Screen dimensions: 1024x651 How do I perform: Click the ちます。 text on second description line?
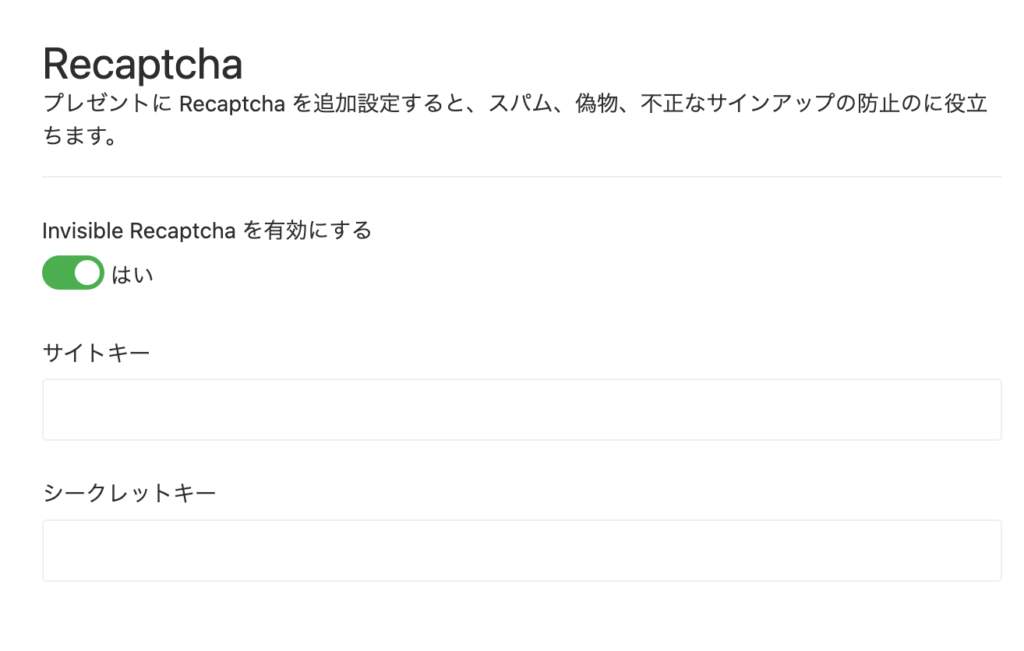(80, 136)
